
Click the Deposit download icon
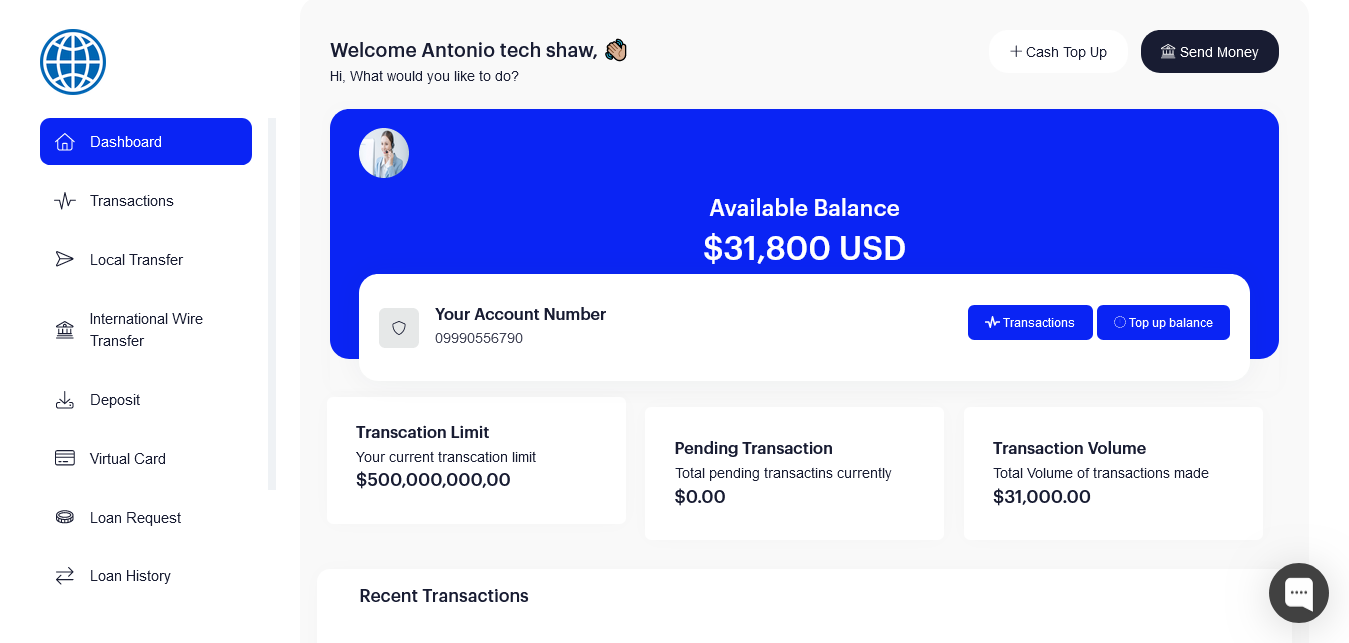click(65, 400)
